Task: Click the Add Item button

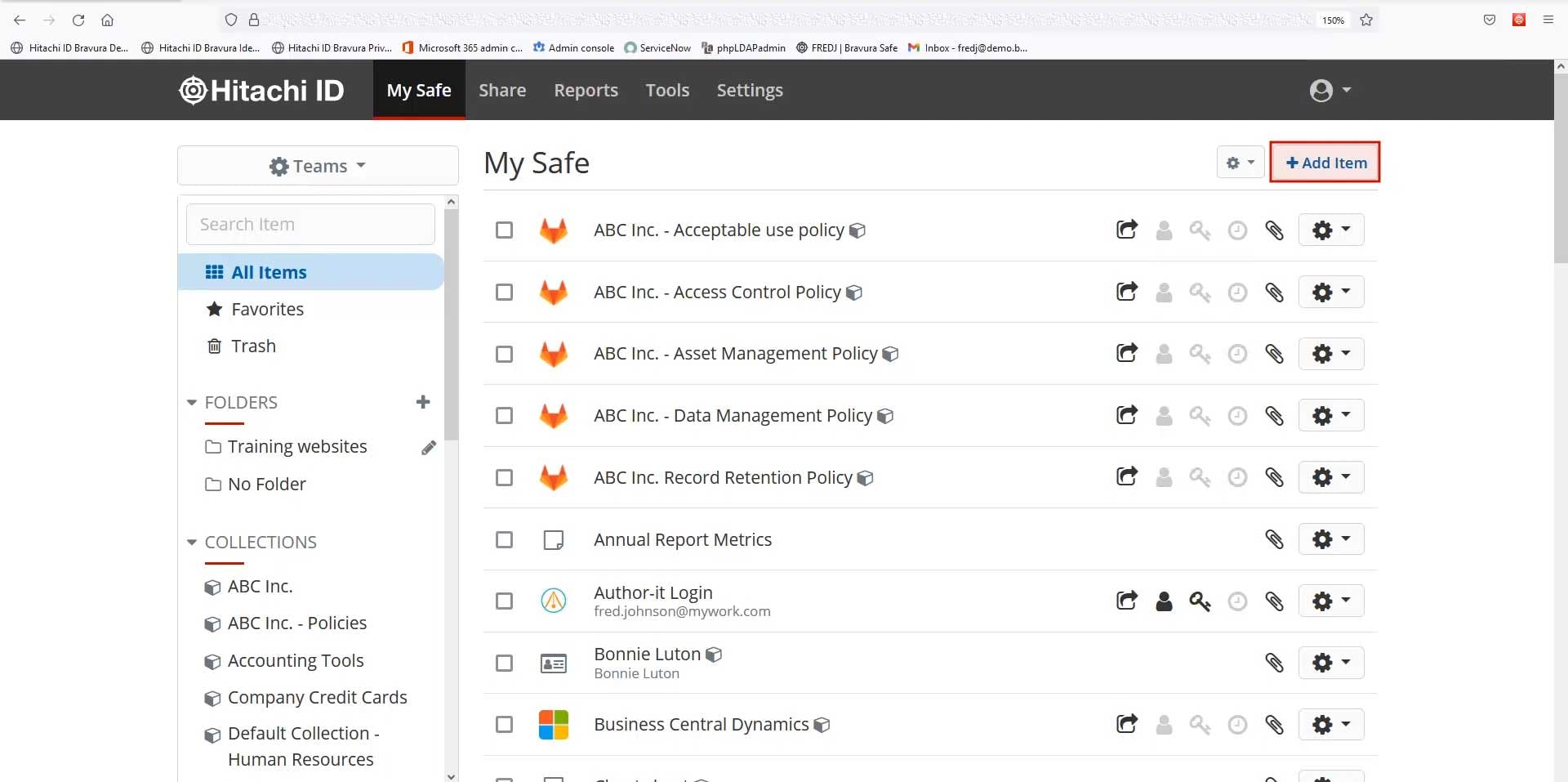Action: click(x=1325, y=162)
